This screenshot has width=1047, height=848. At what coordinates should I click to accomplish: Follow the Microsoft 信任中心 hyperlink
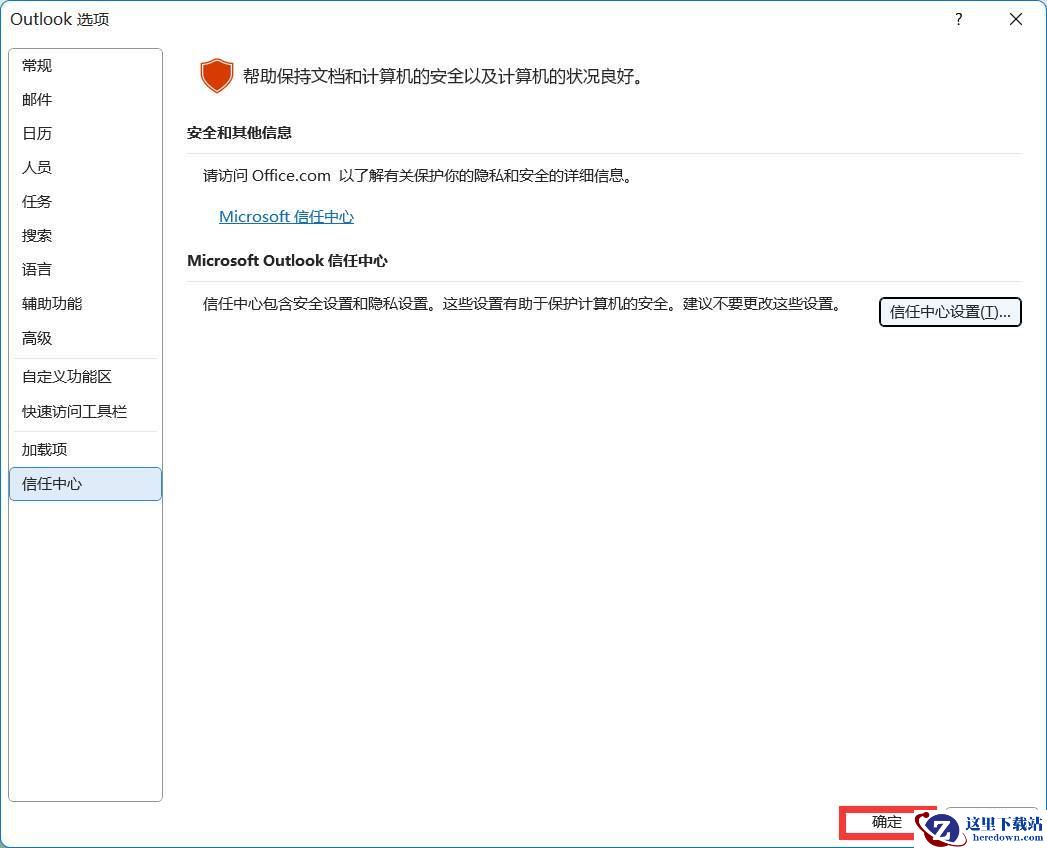point(286,217)
